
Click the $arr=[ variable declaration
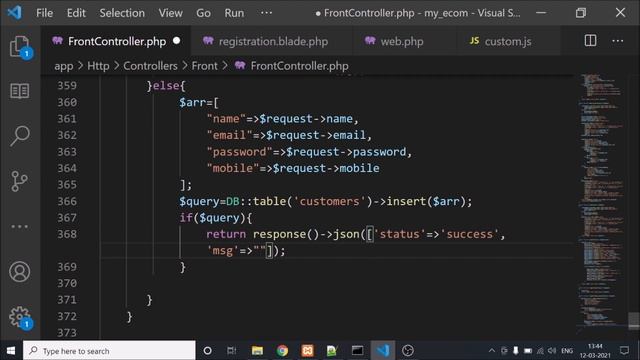pyautogui.click(x=199, y=102)
